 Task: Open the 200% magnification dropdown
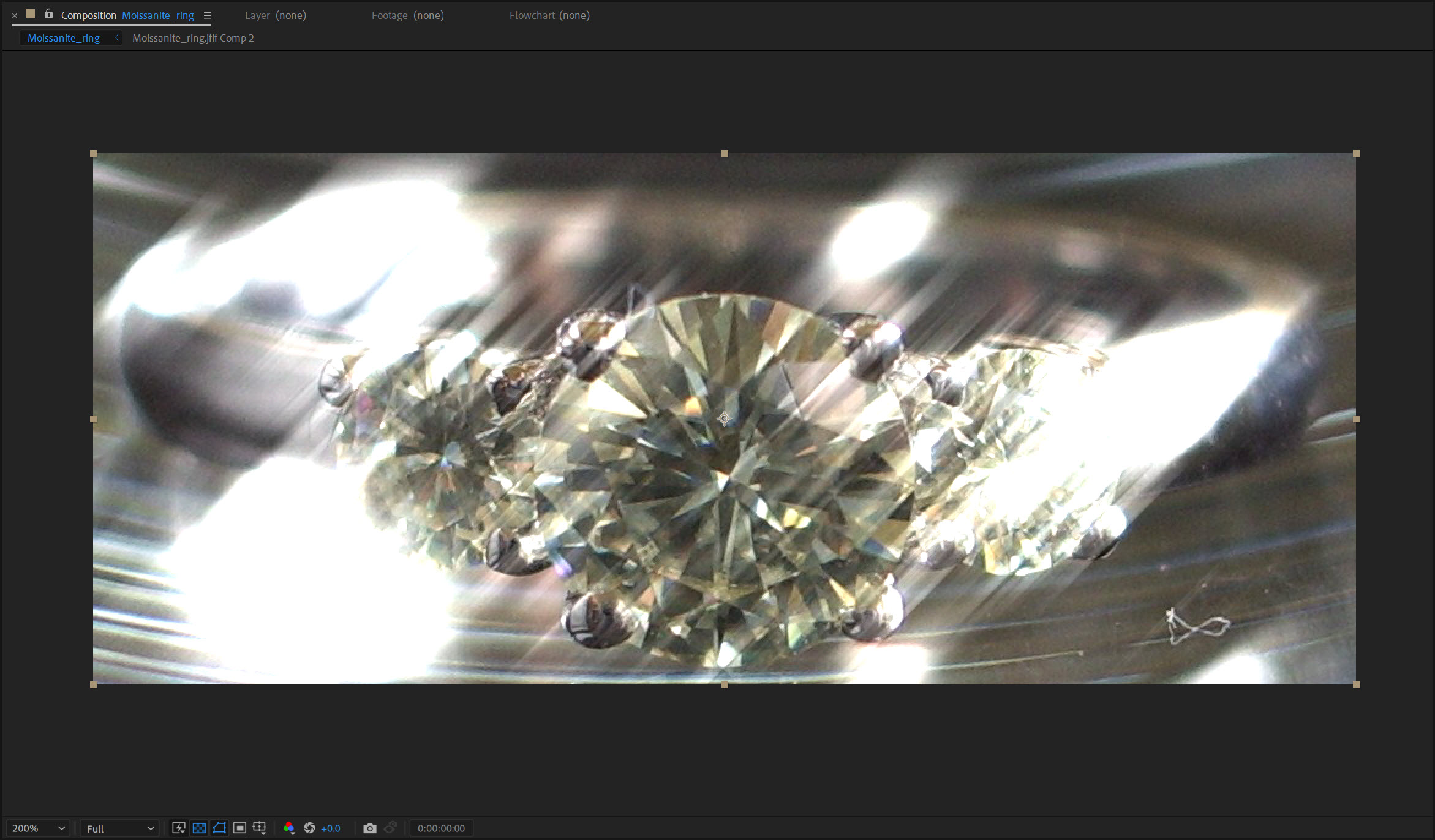click(38, 828)
